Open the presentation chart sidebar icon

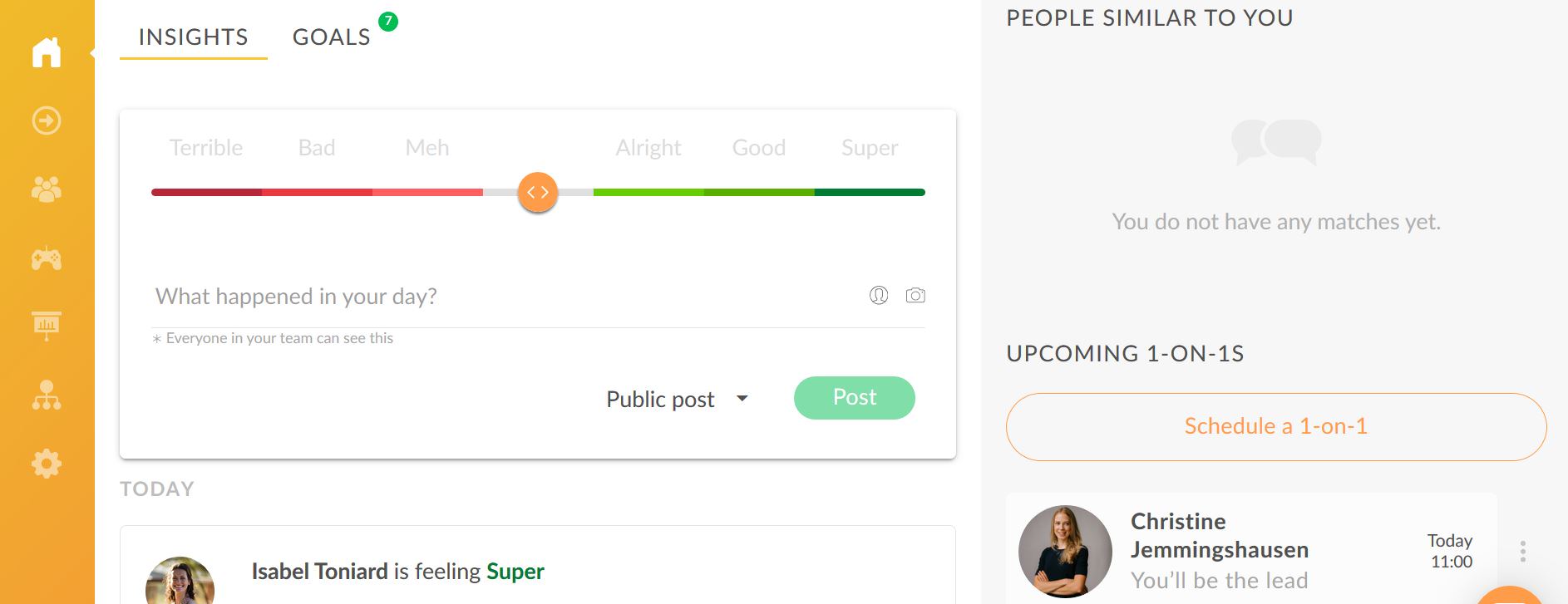[x=47, y=326]
